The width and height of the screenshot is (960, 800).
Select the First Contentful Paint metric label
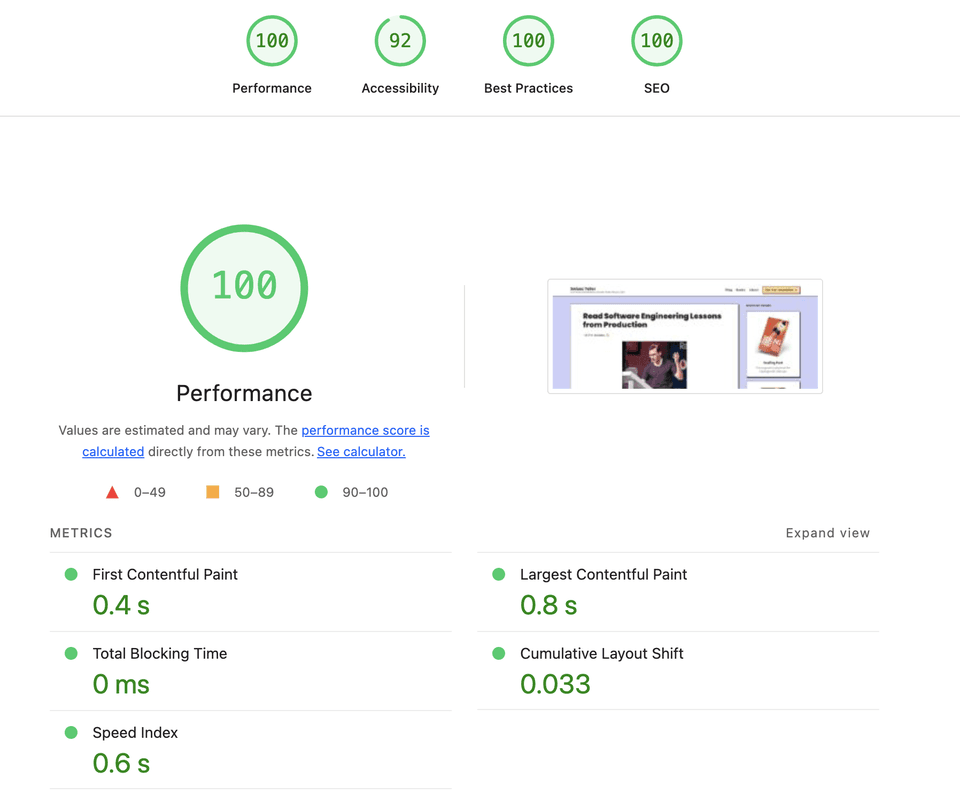coord(165,574)
